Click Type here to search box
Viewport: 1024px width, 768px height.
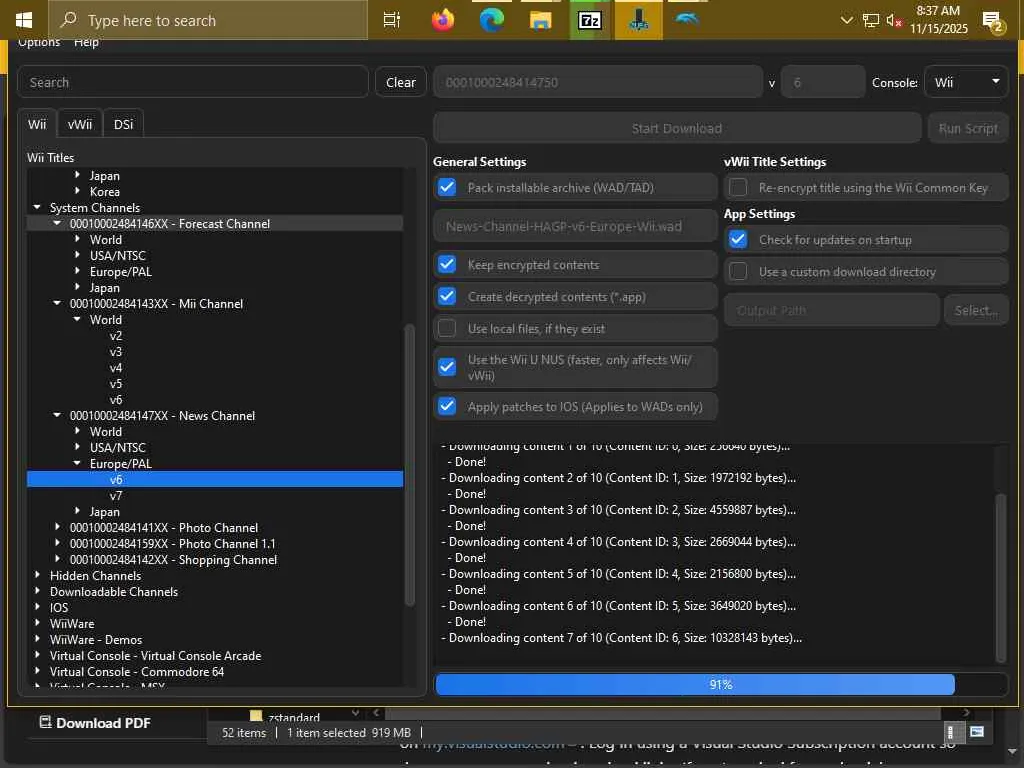click(208, 20)
